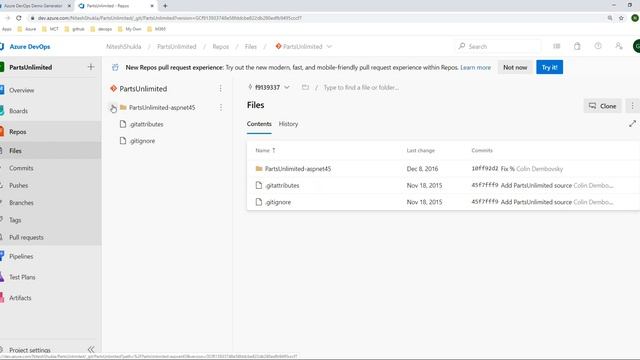Open more options beside PartsUnlimited tree root
640x360 pixels.
coord(220,89)
